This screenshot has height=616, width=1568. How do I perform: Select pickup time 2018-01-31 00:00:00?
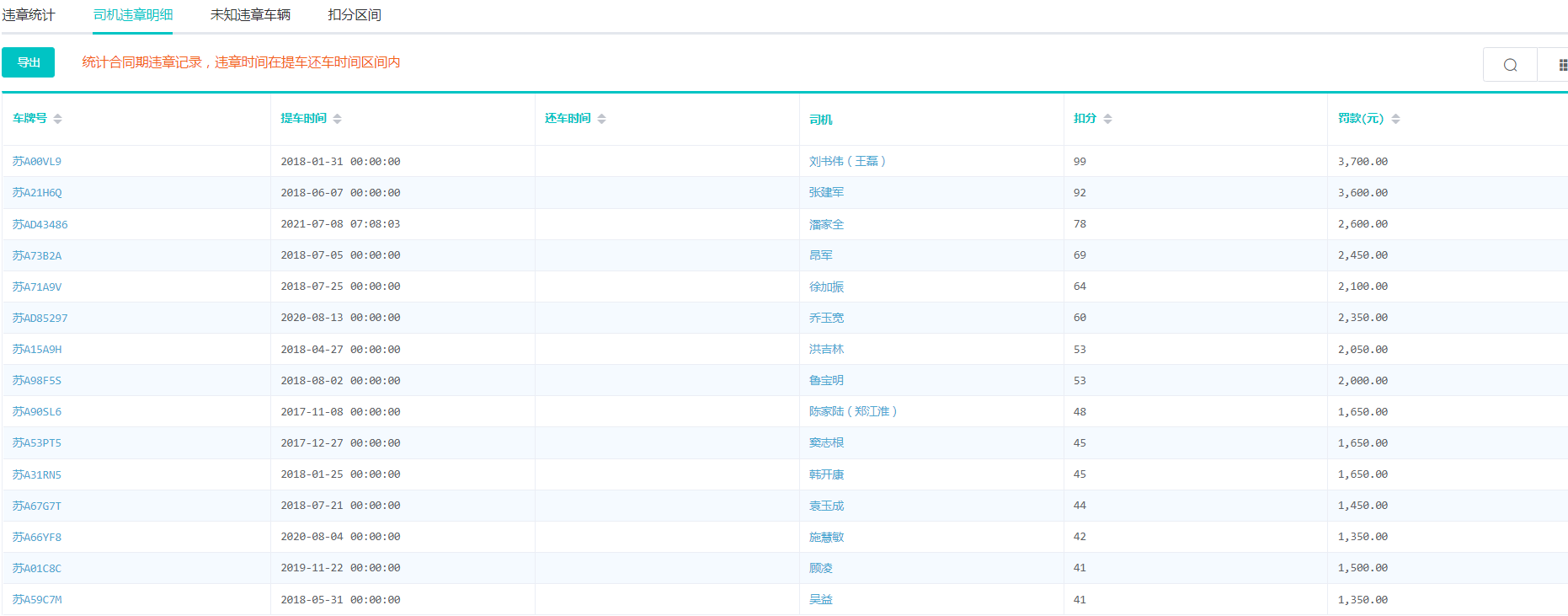click(340, 161)
